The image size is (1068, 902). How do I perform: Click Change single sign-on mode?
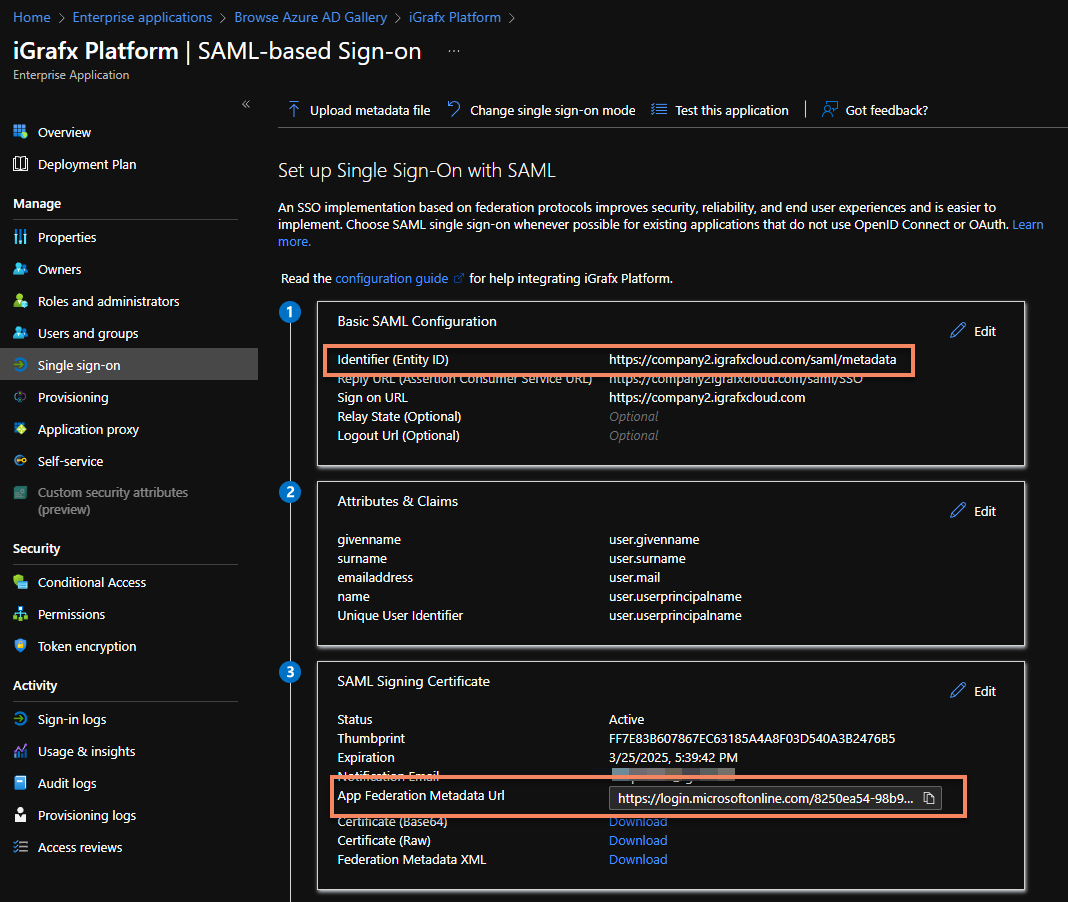(552, 110)
